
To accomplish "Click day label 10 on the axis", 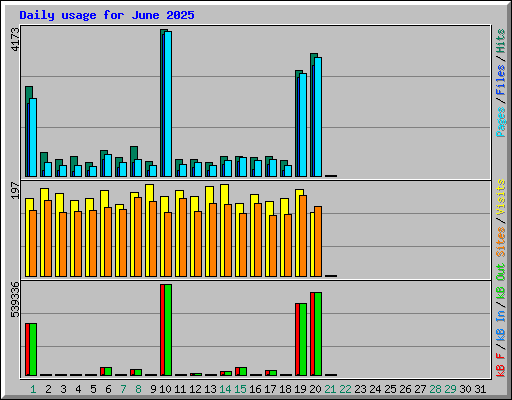I will click(x=165, y=389).
